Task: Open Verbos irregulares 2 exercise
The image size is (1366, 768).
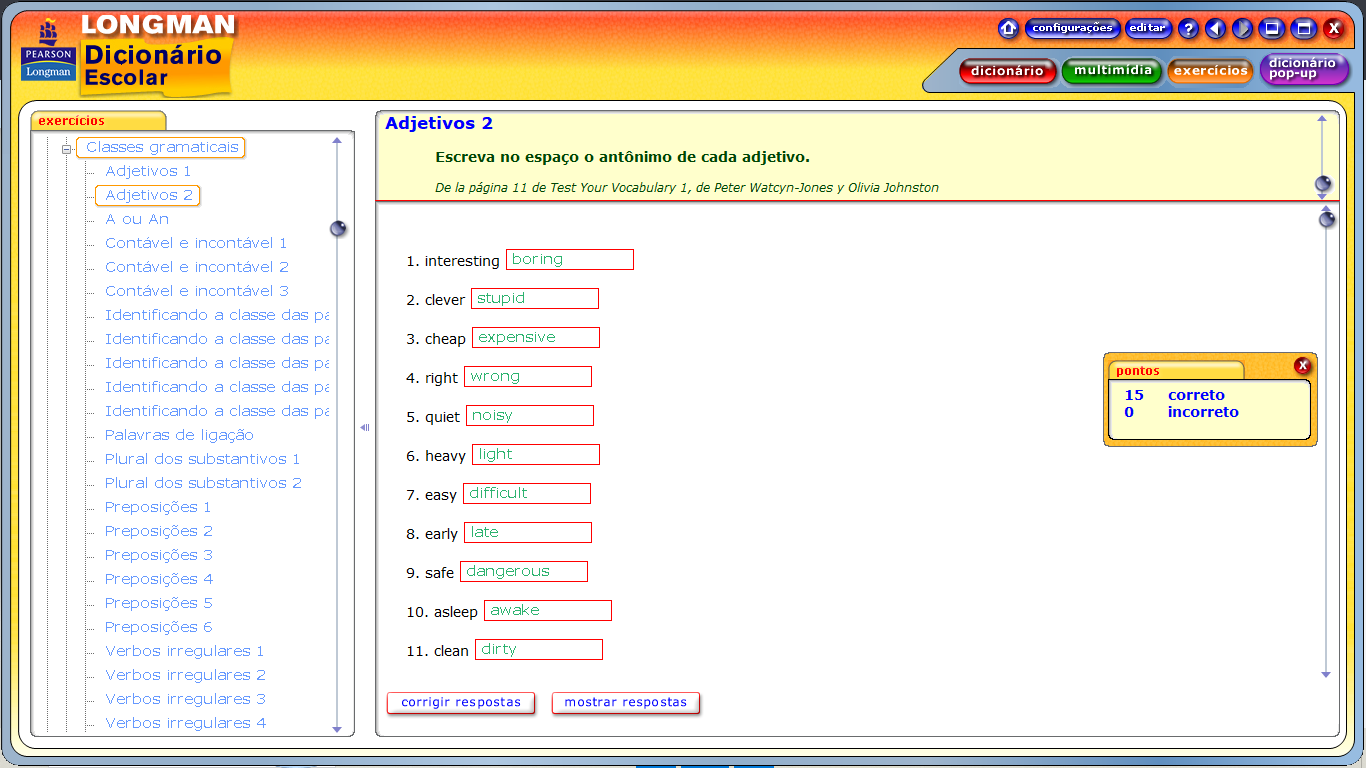Action: point(186,675)
